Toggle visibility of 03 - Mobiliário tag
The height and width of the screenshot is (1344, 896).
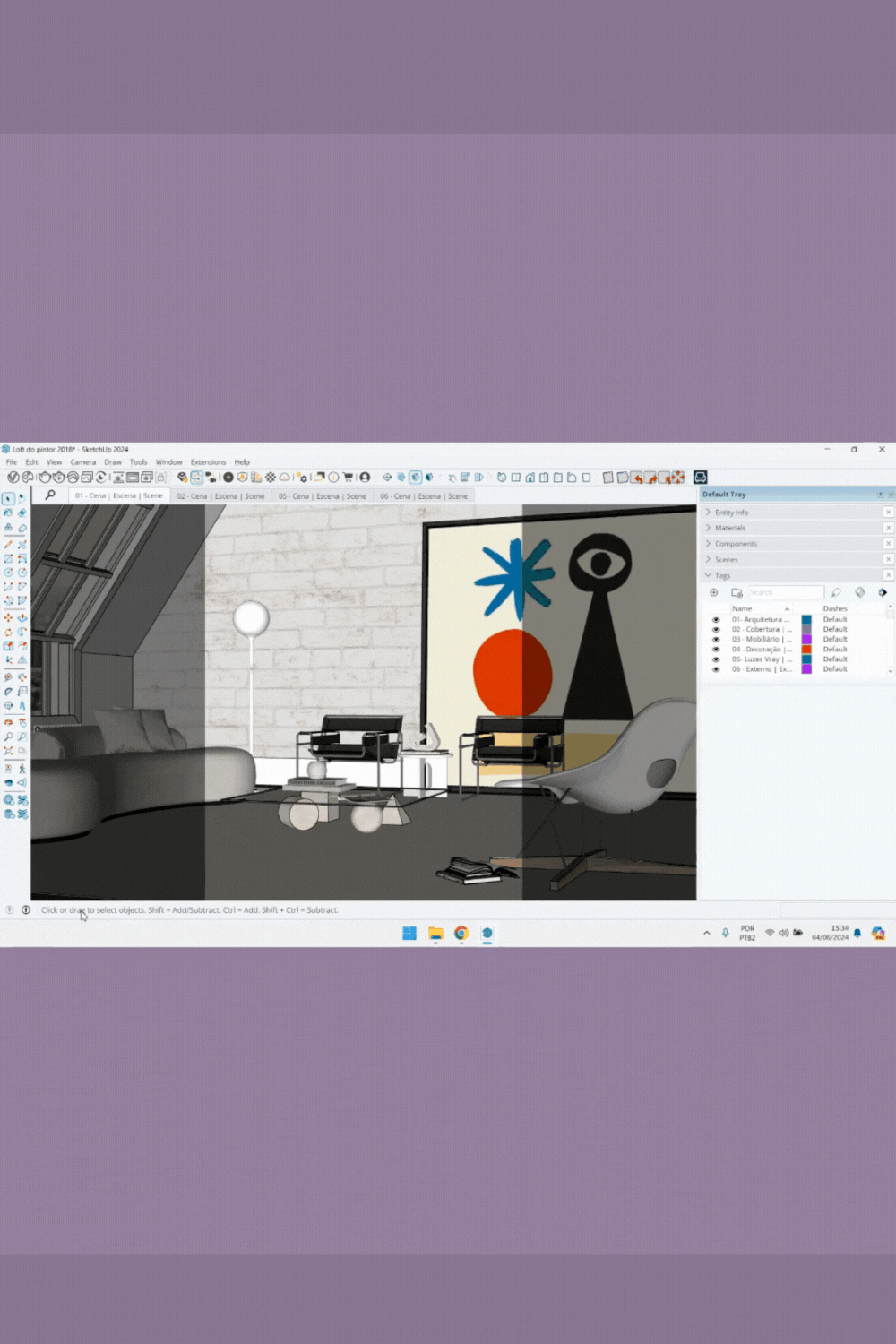coord(716,639)
